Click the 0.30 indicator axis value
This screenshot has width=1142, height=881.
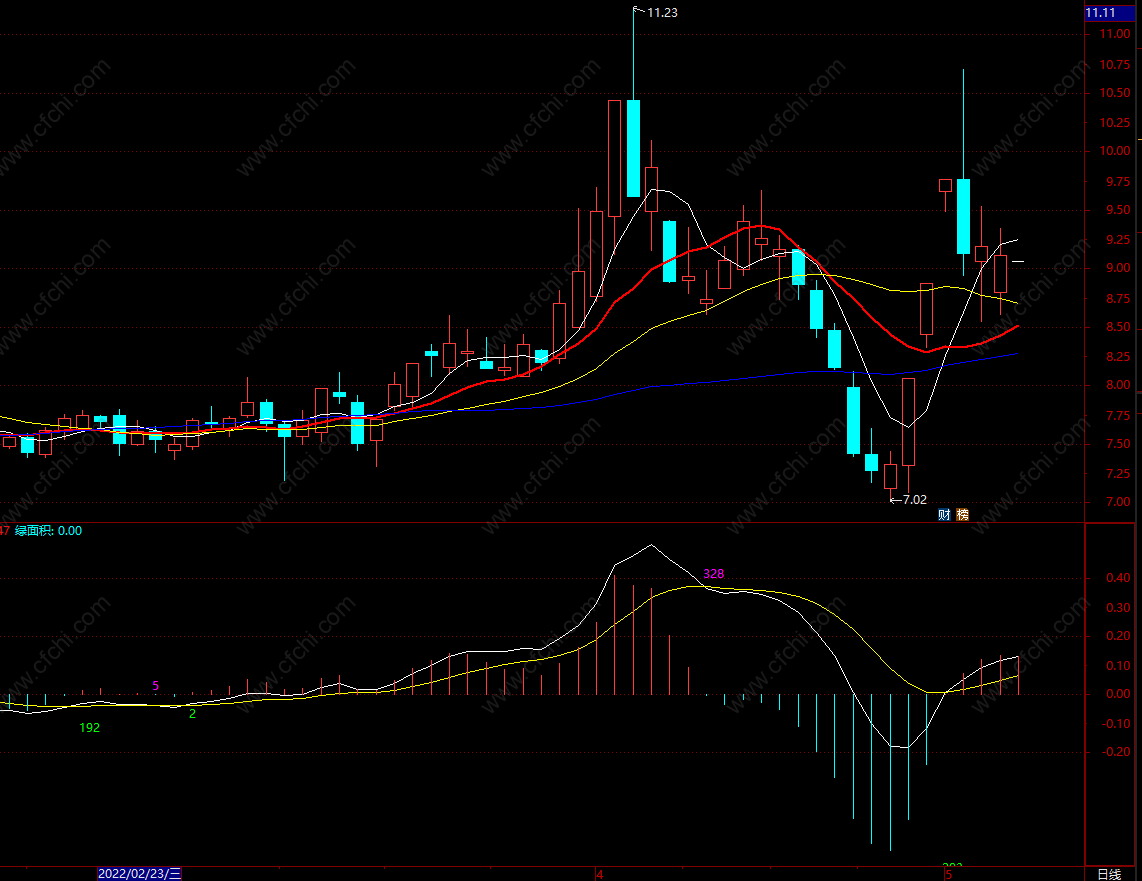[1118, 607]
